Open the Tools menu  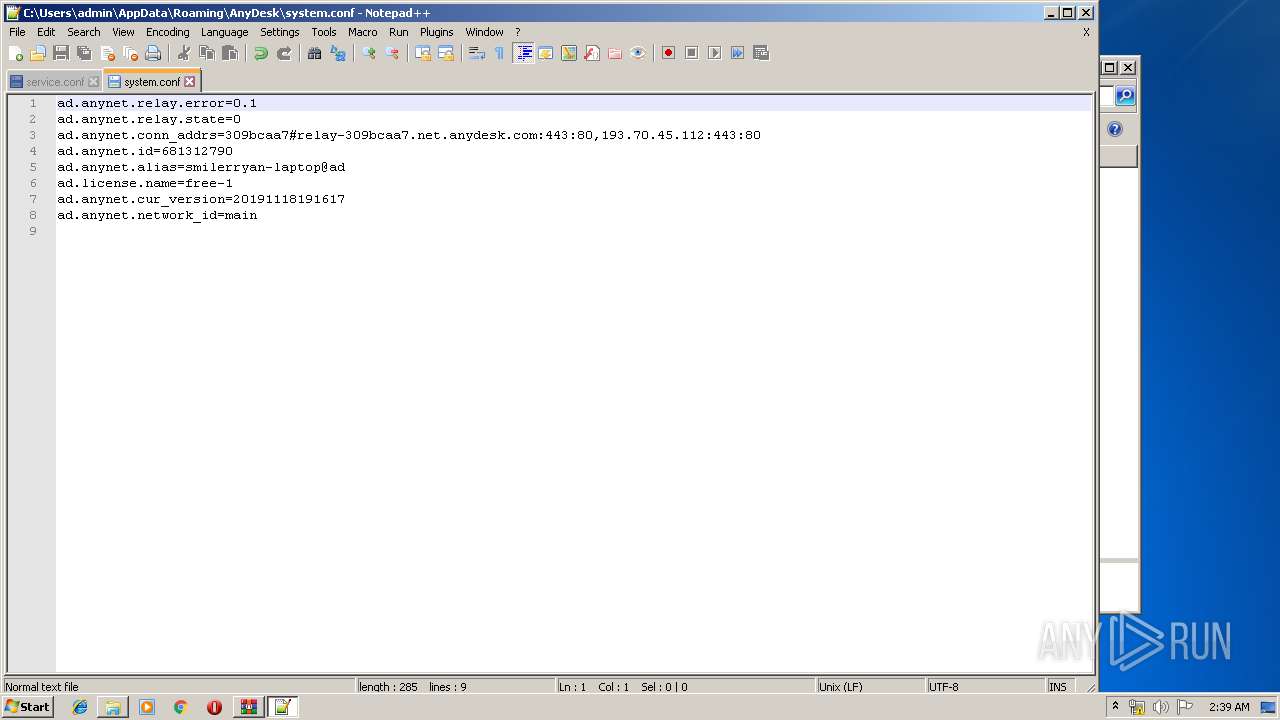tap(324, 32)
